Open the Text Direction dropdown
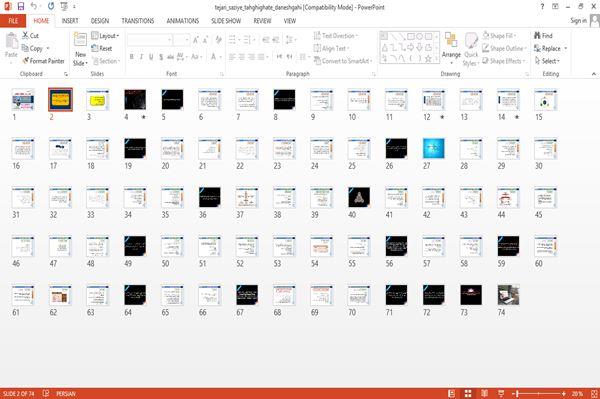 pyautogui.click(x=336, y=36)
